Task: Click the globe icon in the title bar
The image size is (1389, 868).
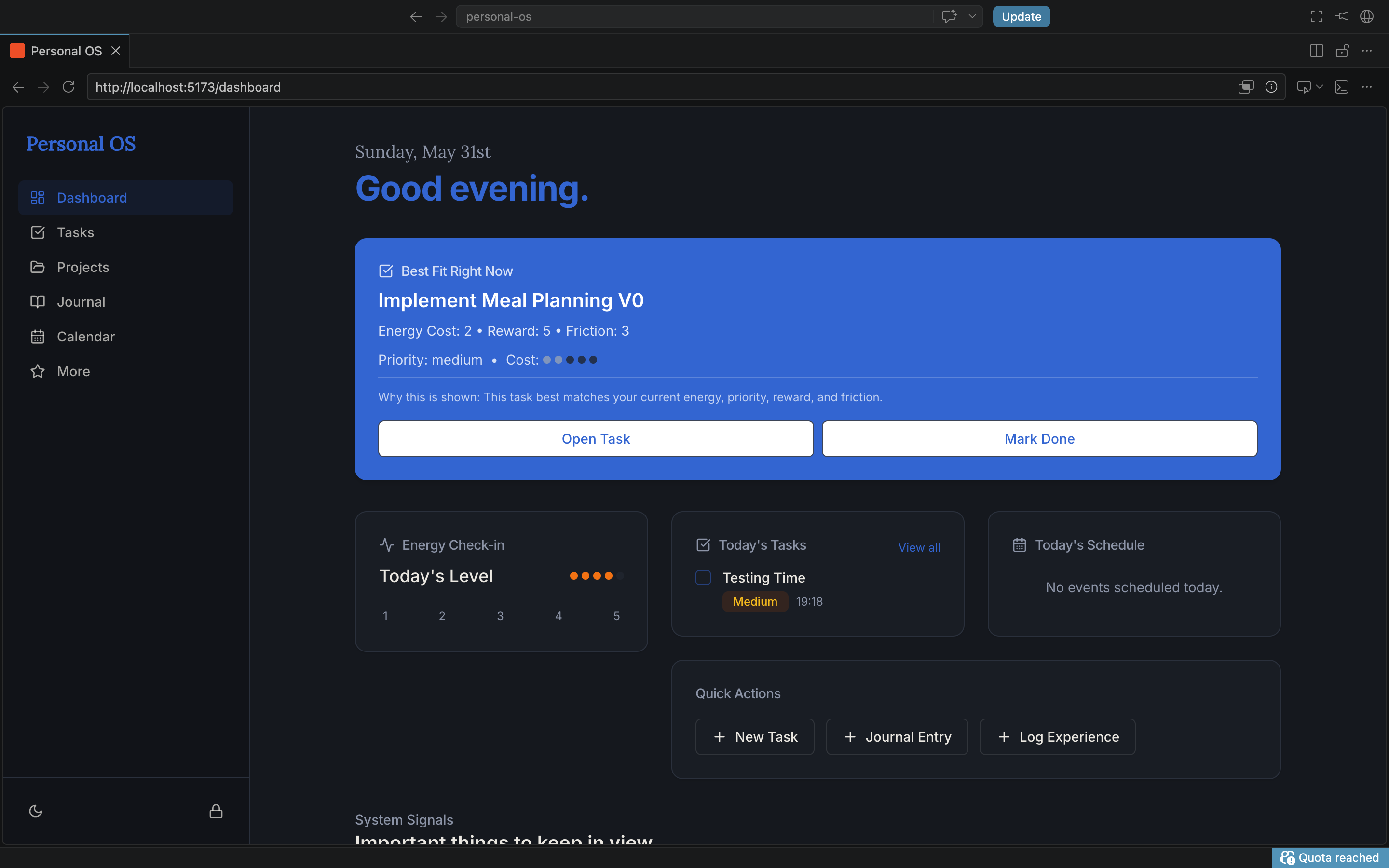Action: (1367, 17)
